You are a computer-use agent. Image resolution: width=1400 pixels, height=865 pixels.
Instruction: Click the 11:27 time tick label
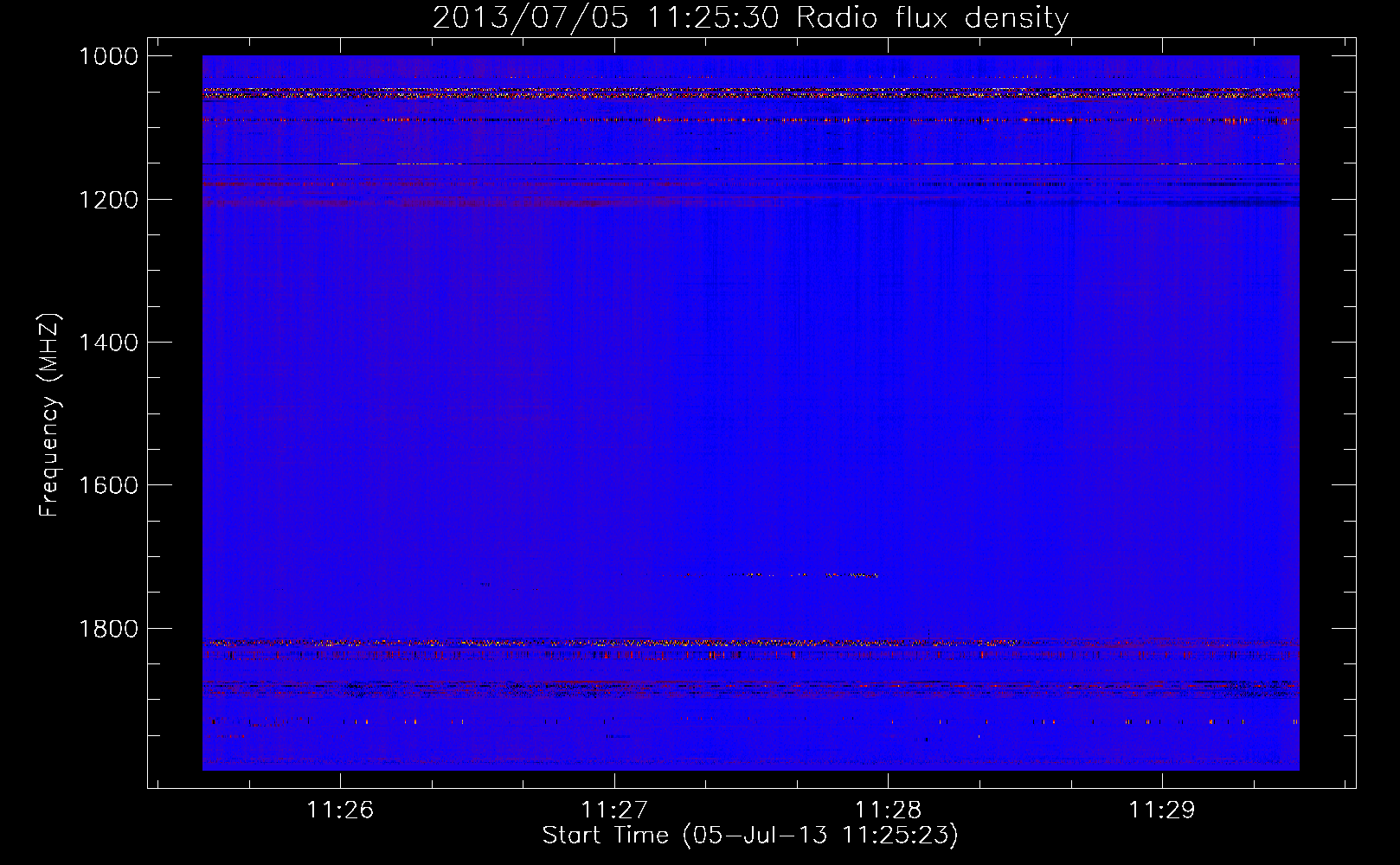(614, 810)
